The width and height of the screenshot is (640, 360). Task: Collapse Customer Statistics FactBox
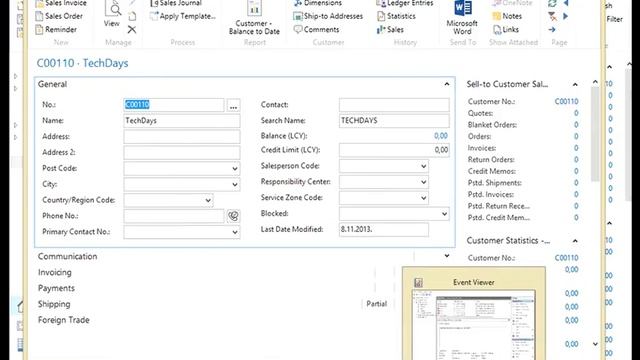[x=575, y=241]
